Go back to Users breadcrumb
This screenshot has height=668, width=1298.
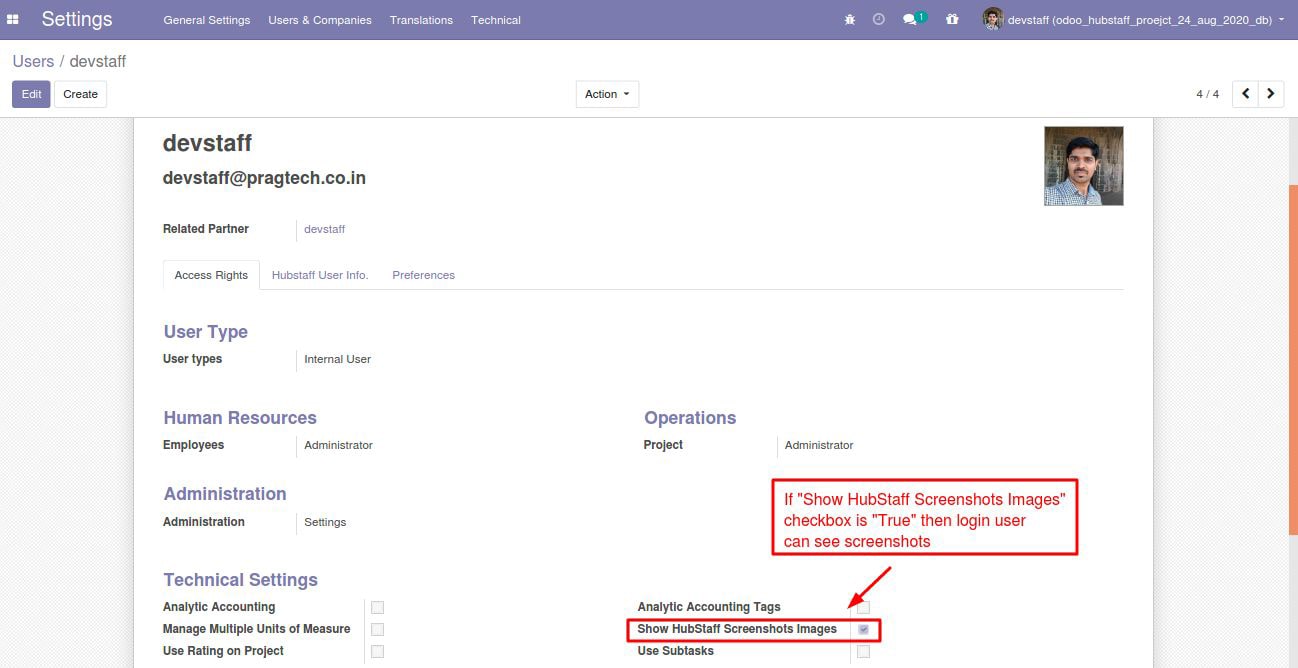tap(33, 61)
